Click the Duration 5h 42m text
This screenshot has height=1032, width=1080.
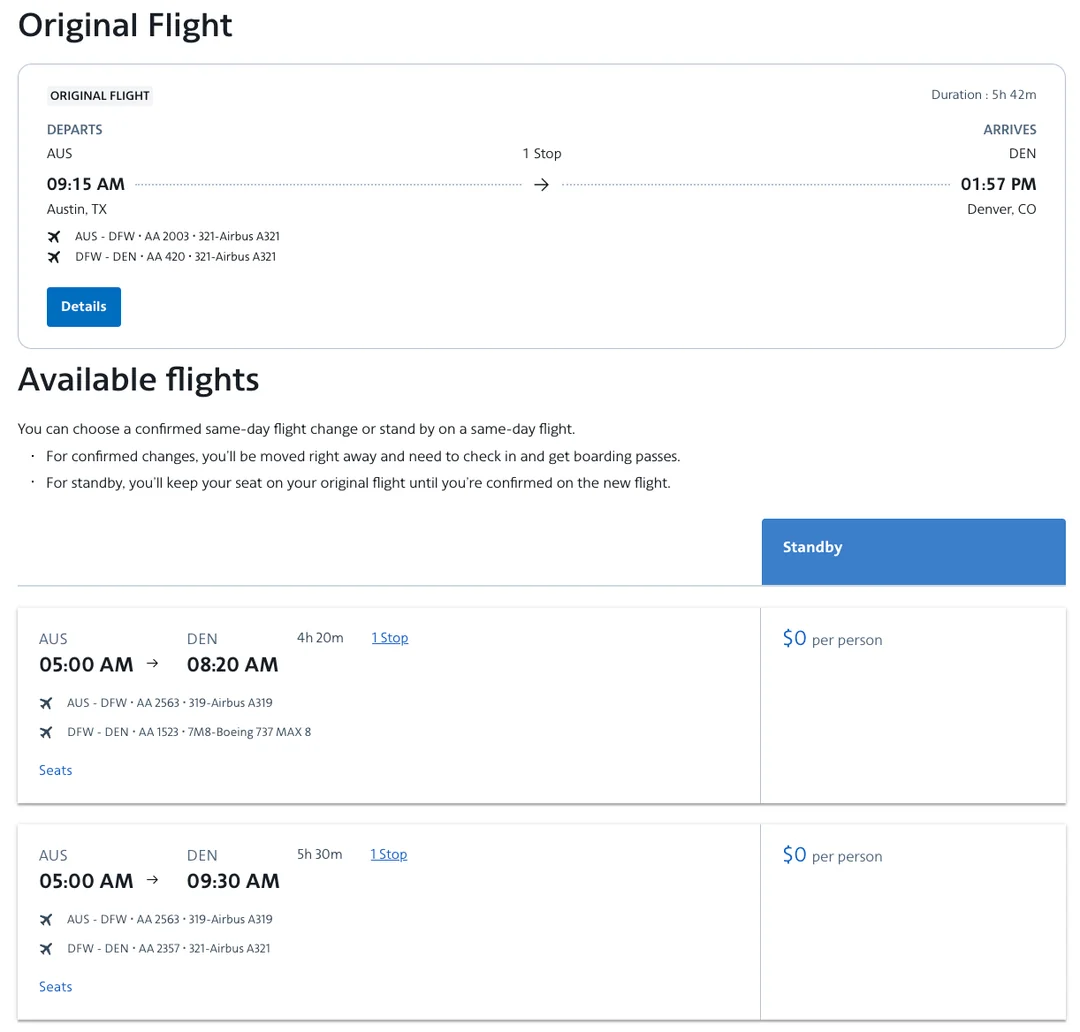pos(983,95)
